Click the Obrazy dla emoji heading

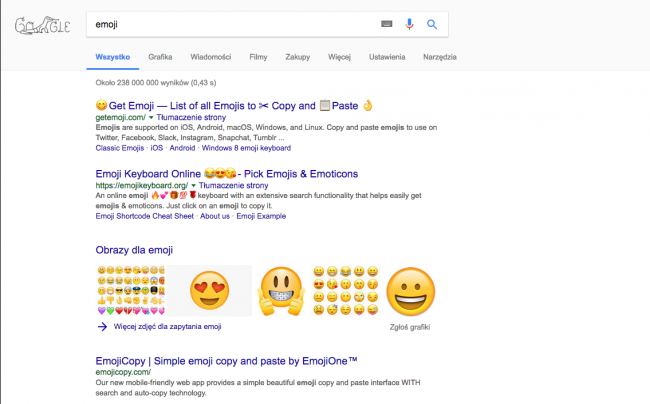pos(134,250)
